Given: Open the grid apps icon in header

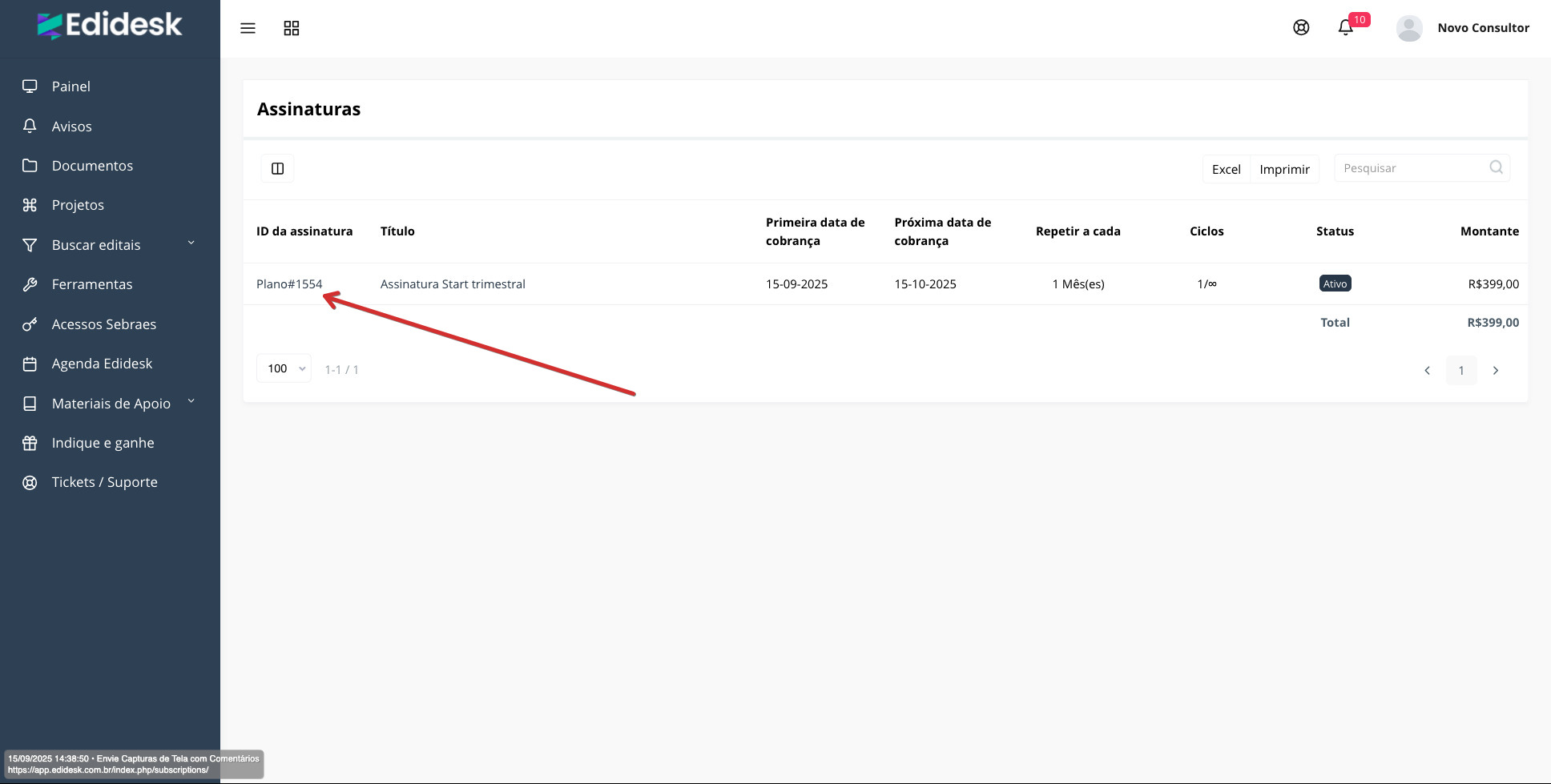Looking at the screenshot, I should tap(292, 28).
